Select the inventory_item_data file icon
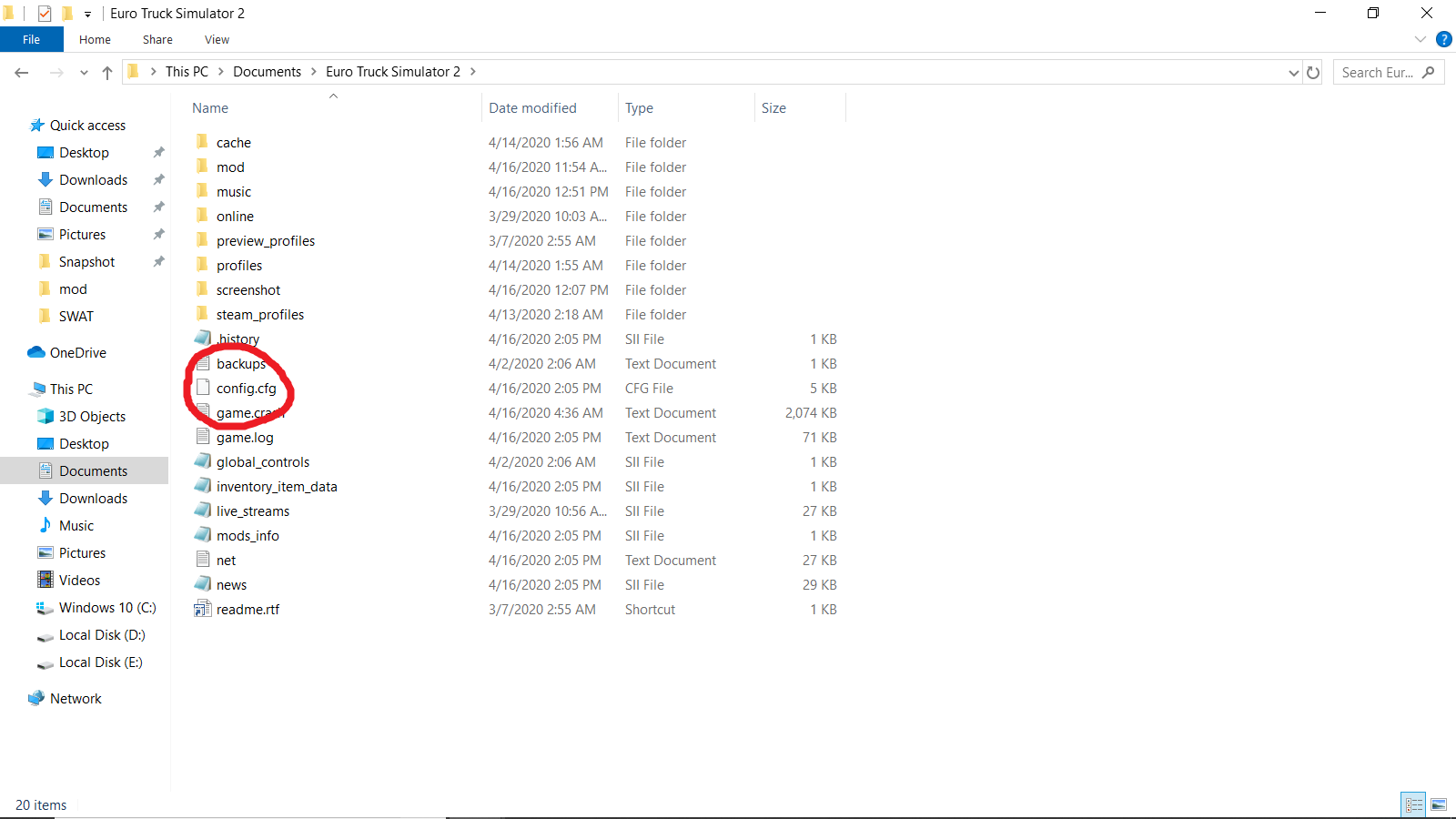This screenshot has width=1456, height=819. click(x=203, y=486)
